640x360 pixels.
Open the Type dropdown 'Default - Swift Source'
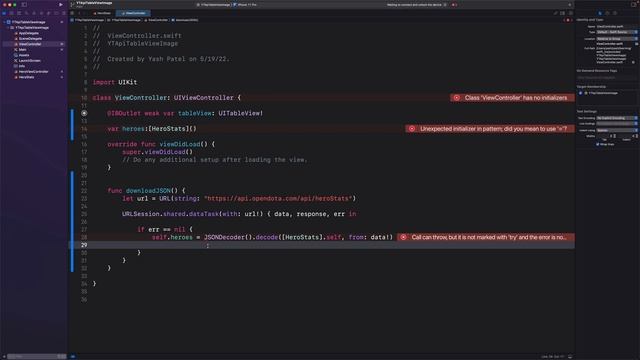pyautogui.click(x=616, y=32)
